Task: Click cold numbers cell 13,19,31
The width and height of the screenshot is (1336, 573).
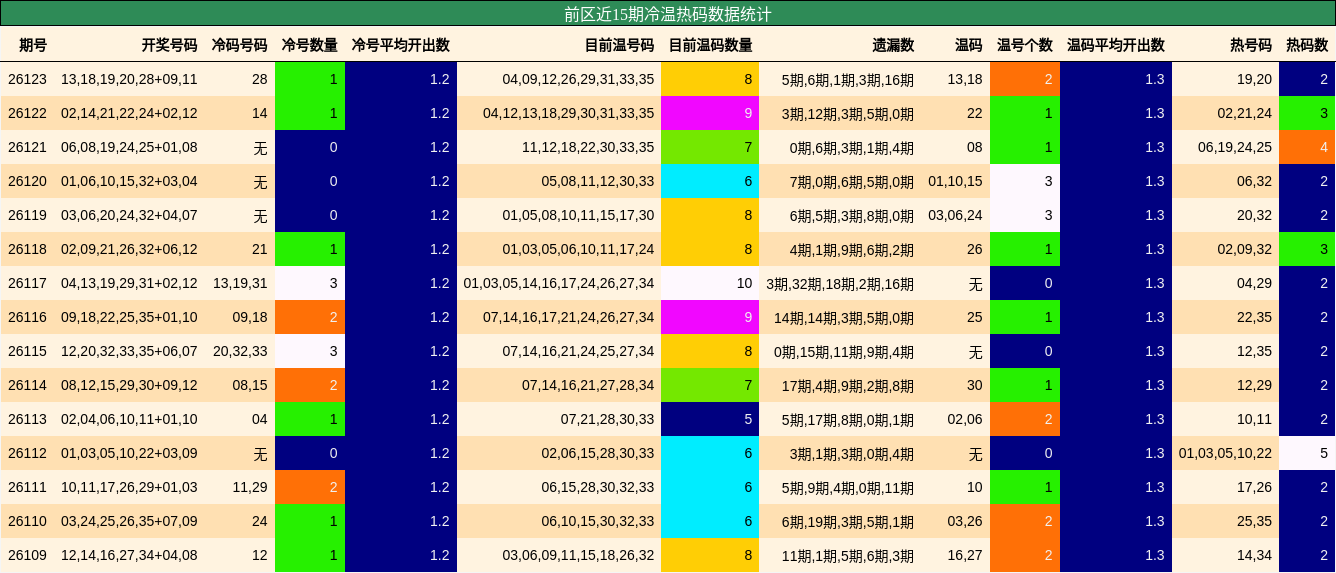Action: pyautogui.click(x=240, y=283)
